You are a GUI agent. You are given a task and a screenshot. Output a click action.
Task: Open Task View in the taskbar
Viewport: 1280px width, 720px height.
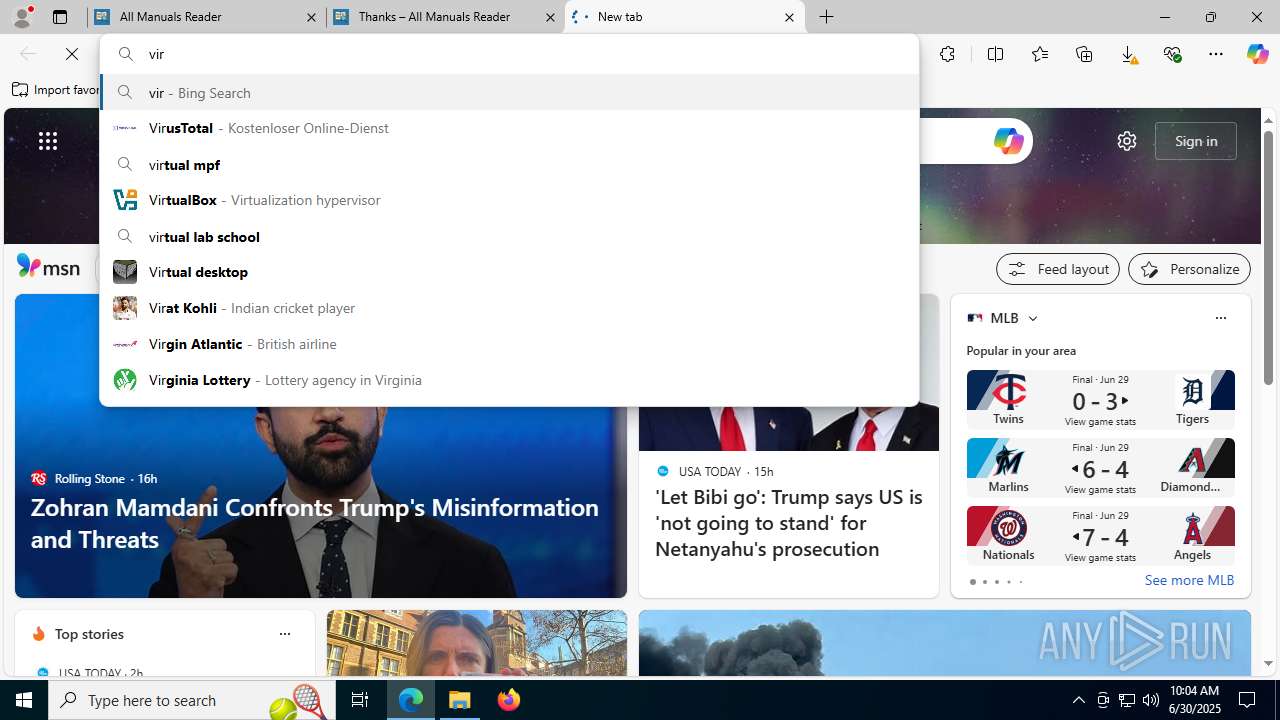click(360, 700)
